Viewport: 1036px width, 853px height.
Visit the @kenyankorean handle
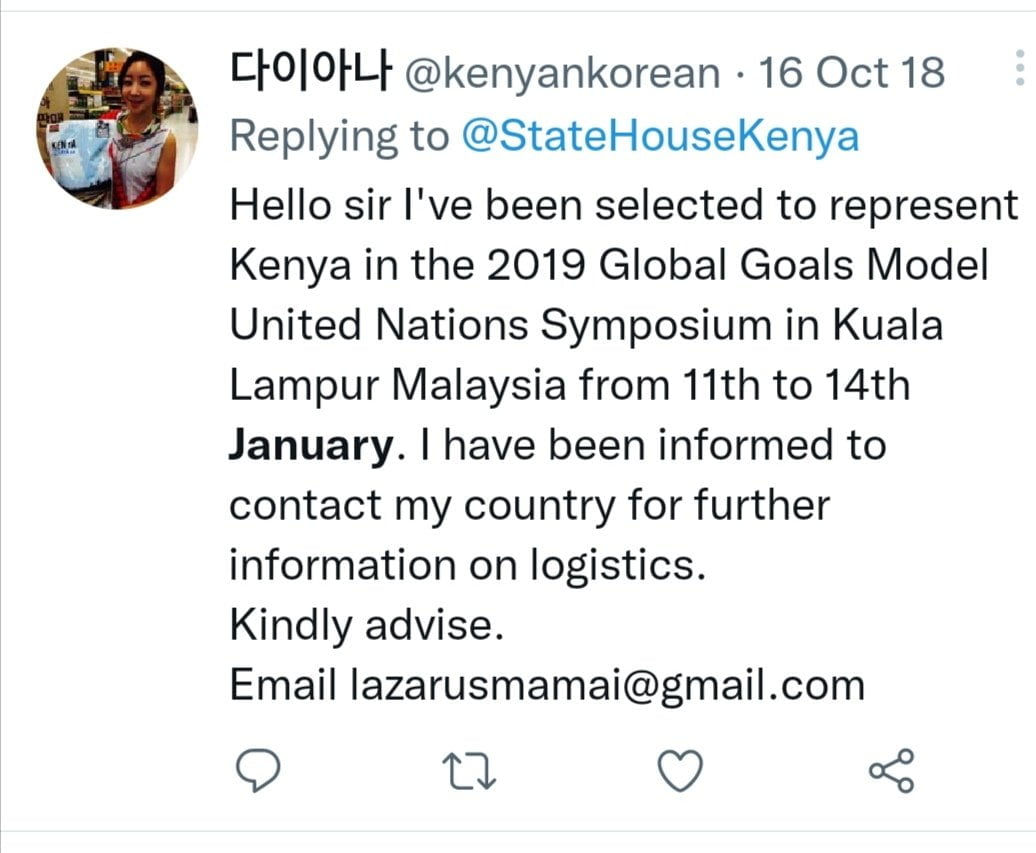(560, 74)
